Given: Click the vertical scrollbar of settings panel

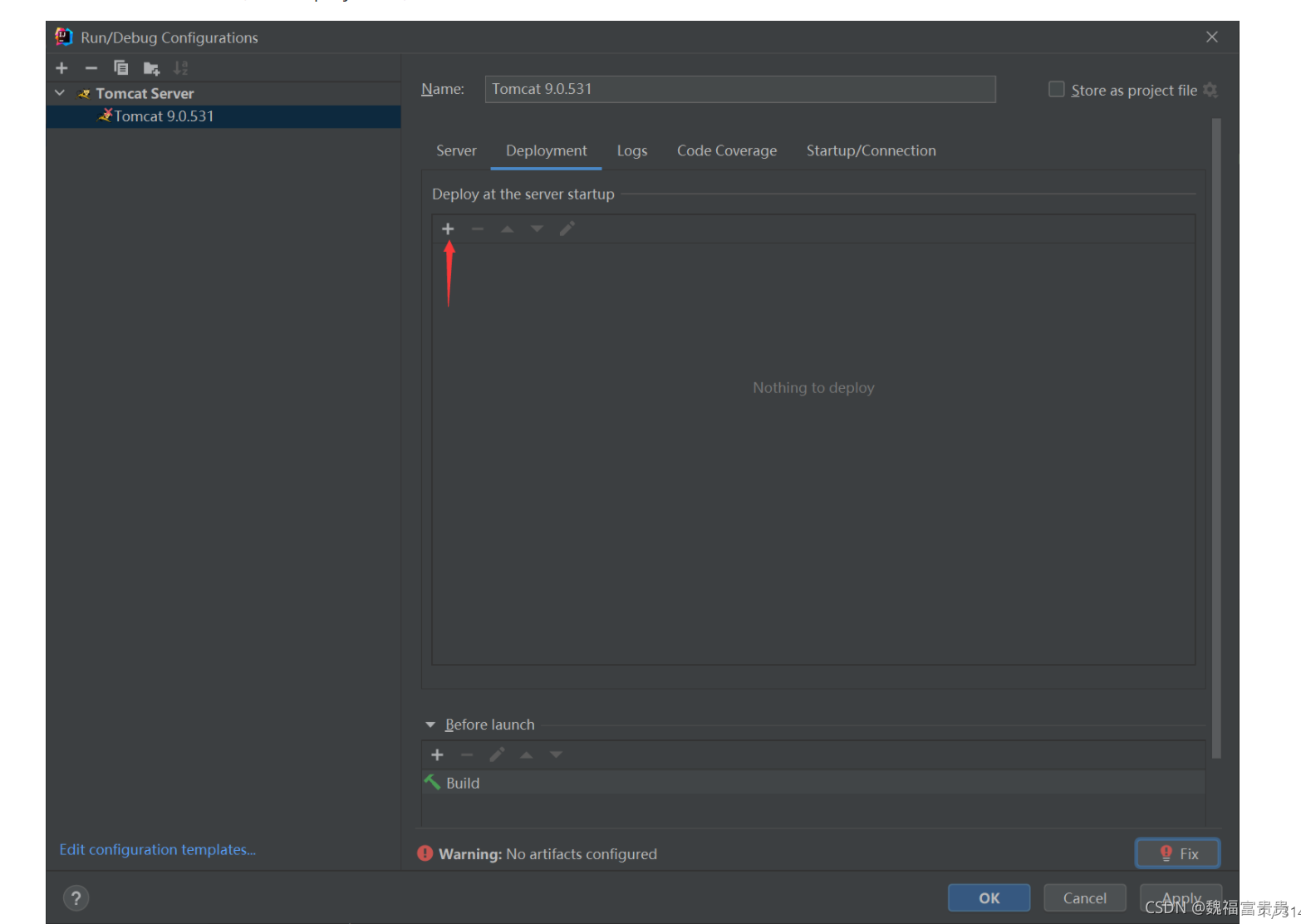Looking at the screenshot, I should pyautogui.click(x=1216, y=438).
